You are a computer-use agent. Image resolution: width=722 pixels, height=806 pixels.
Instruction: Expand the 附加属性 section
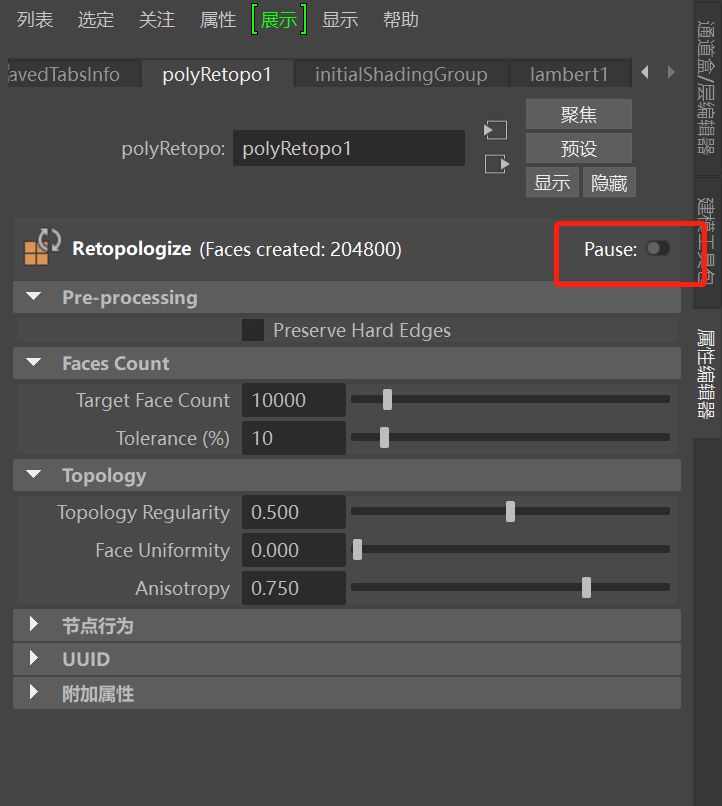(x=34, y=692)
